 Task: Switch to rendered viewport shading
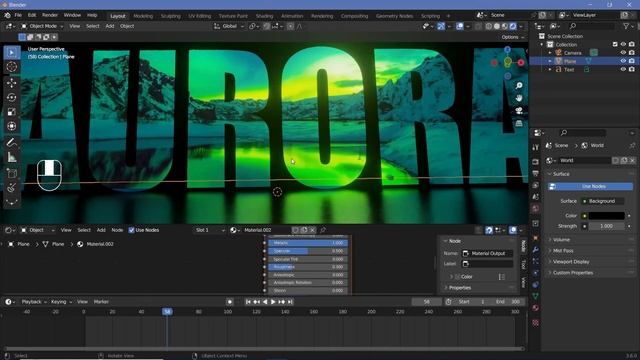tap(513, 26)
